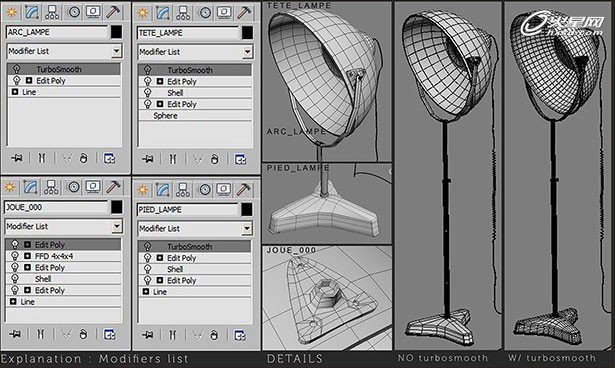Select Utilities hammer icon in JOUE_000 panel
The height and width of the screenshot is (368, 615).
tap(113, 187)
